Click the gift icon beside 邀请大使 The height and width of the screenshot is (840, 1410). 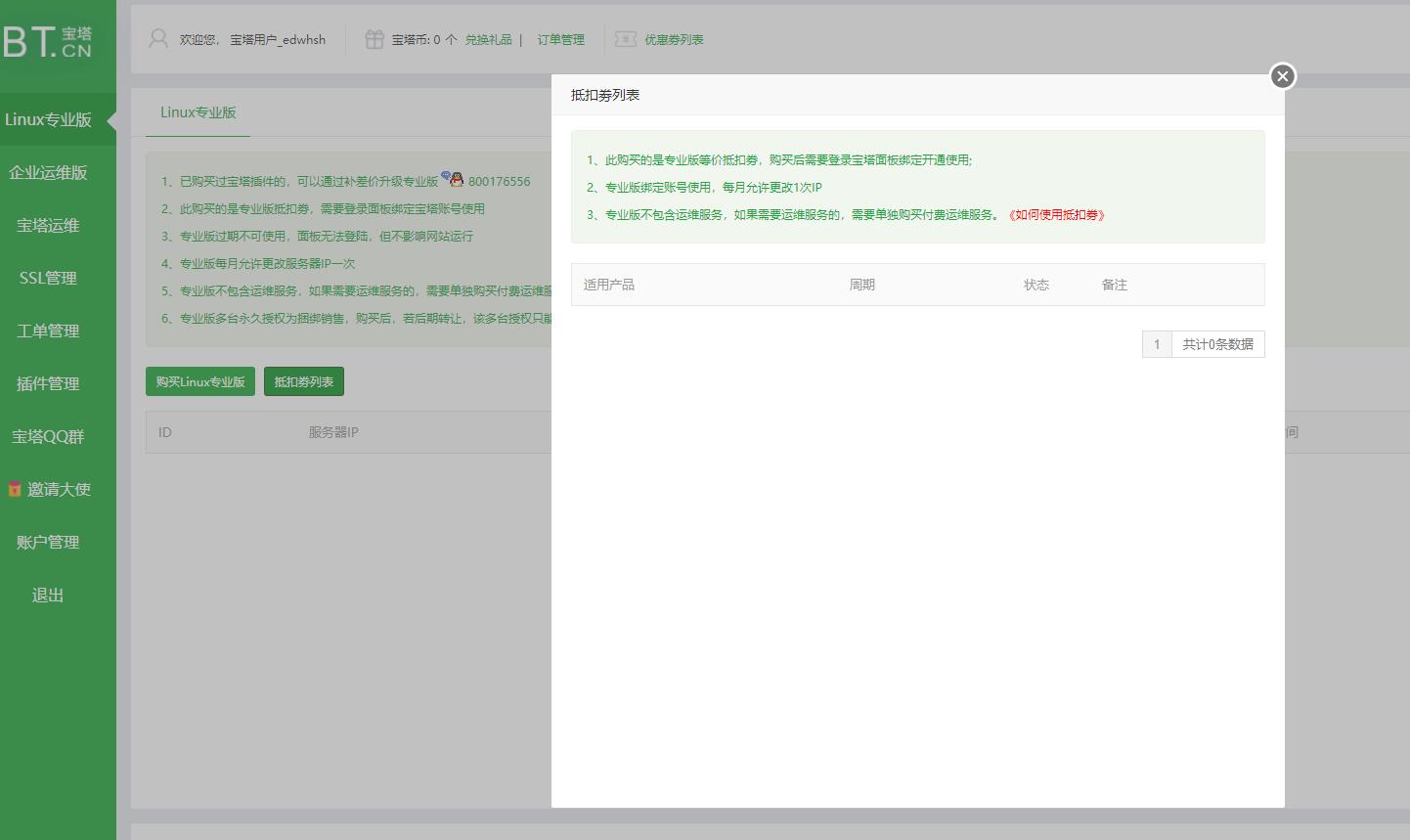pos(15,489)
